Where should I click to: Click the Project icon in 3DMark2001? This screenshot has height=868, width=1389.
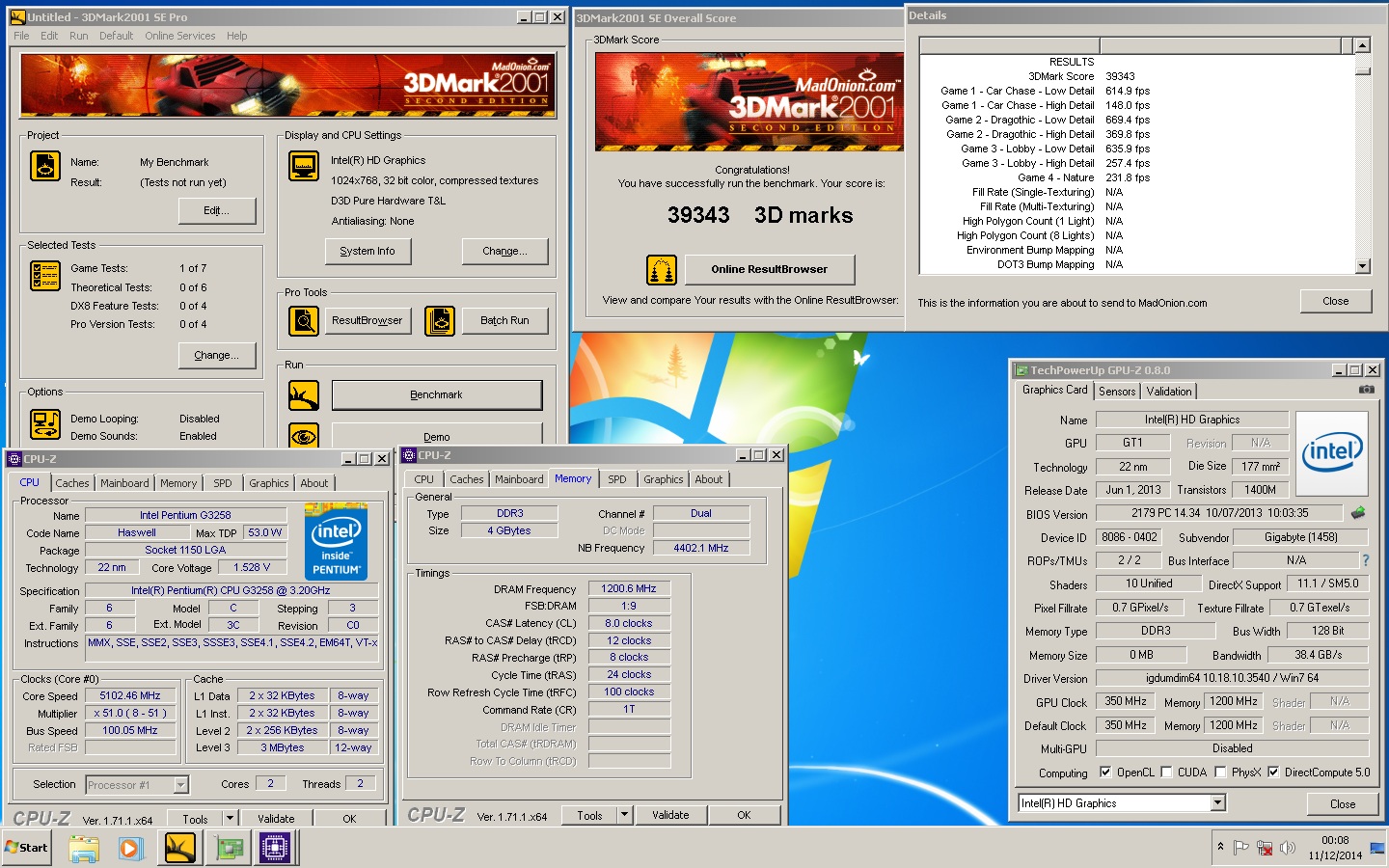tap(45, 166)
